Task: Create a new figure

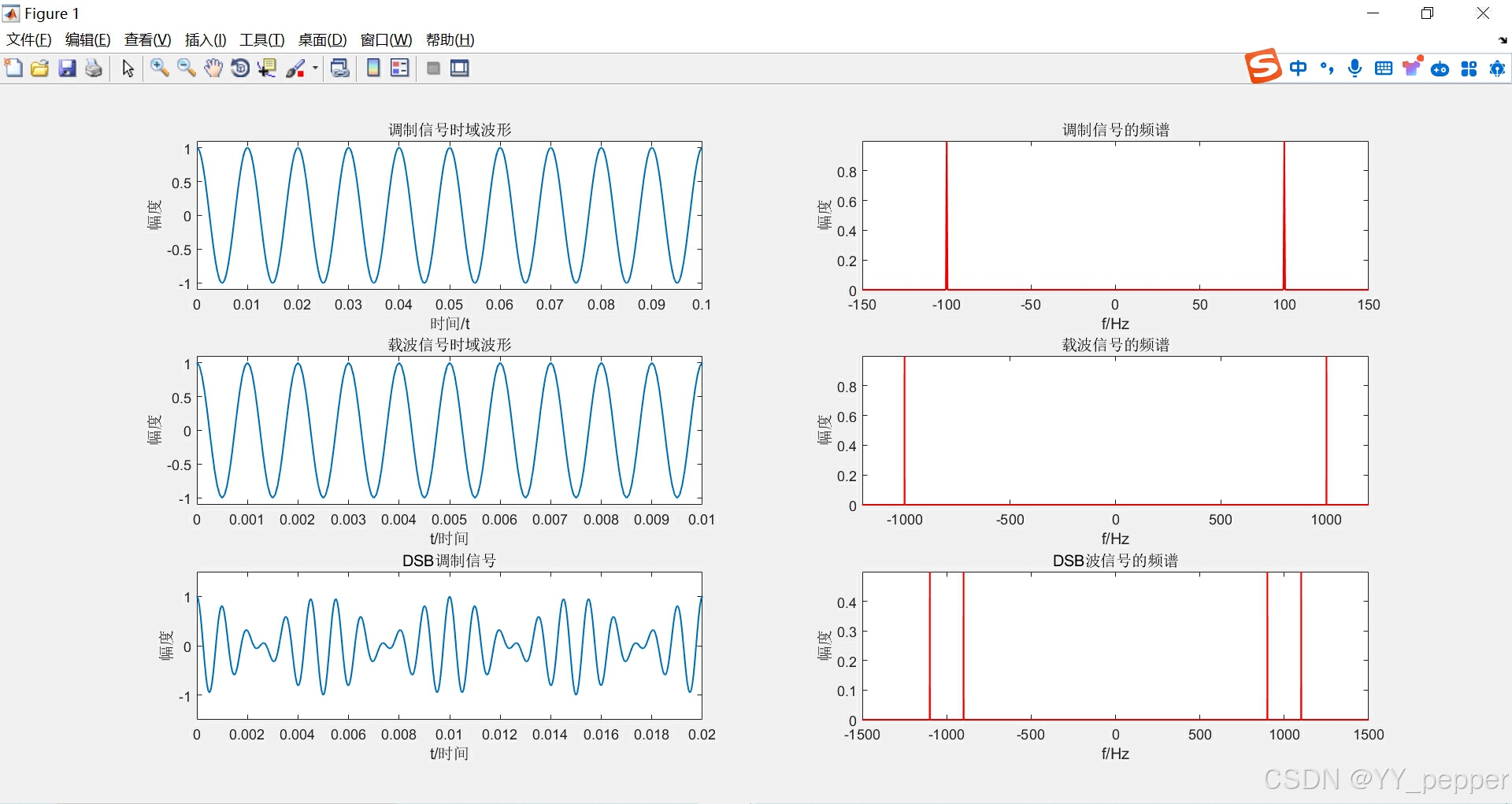Action: pyautogui.click(x=13, y=69)
